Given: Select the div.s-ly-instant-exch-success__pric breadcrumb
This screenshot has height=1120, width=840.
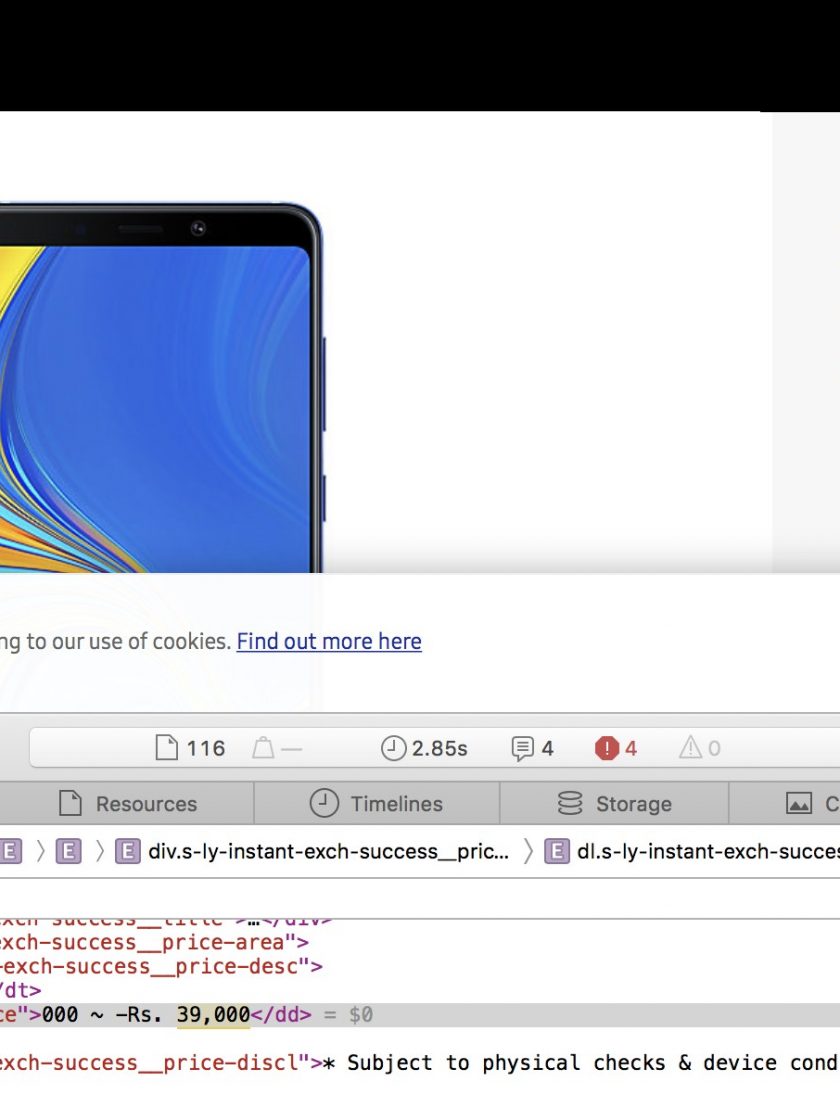Looking at the screenshot, I should coord(327,852).
